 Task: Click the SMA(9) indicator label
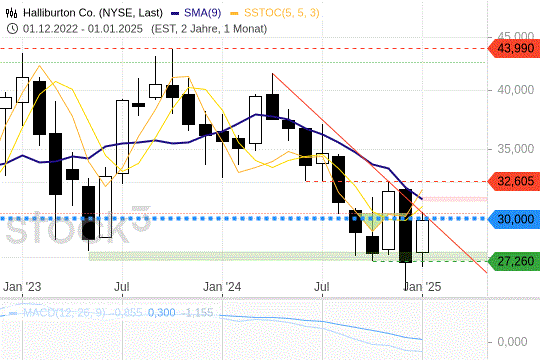[202, 13]
